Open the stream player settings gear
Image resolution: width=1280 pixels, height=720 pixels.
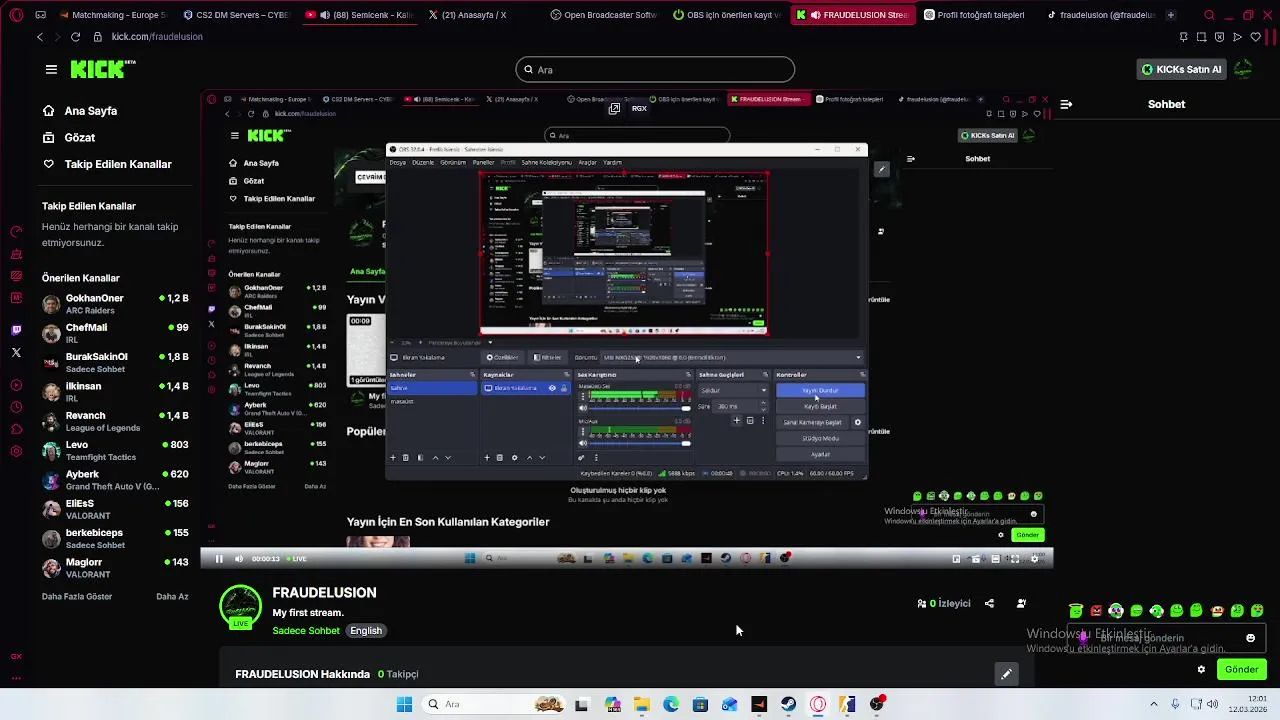click(x=1034, y=559)
